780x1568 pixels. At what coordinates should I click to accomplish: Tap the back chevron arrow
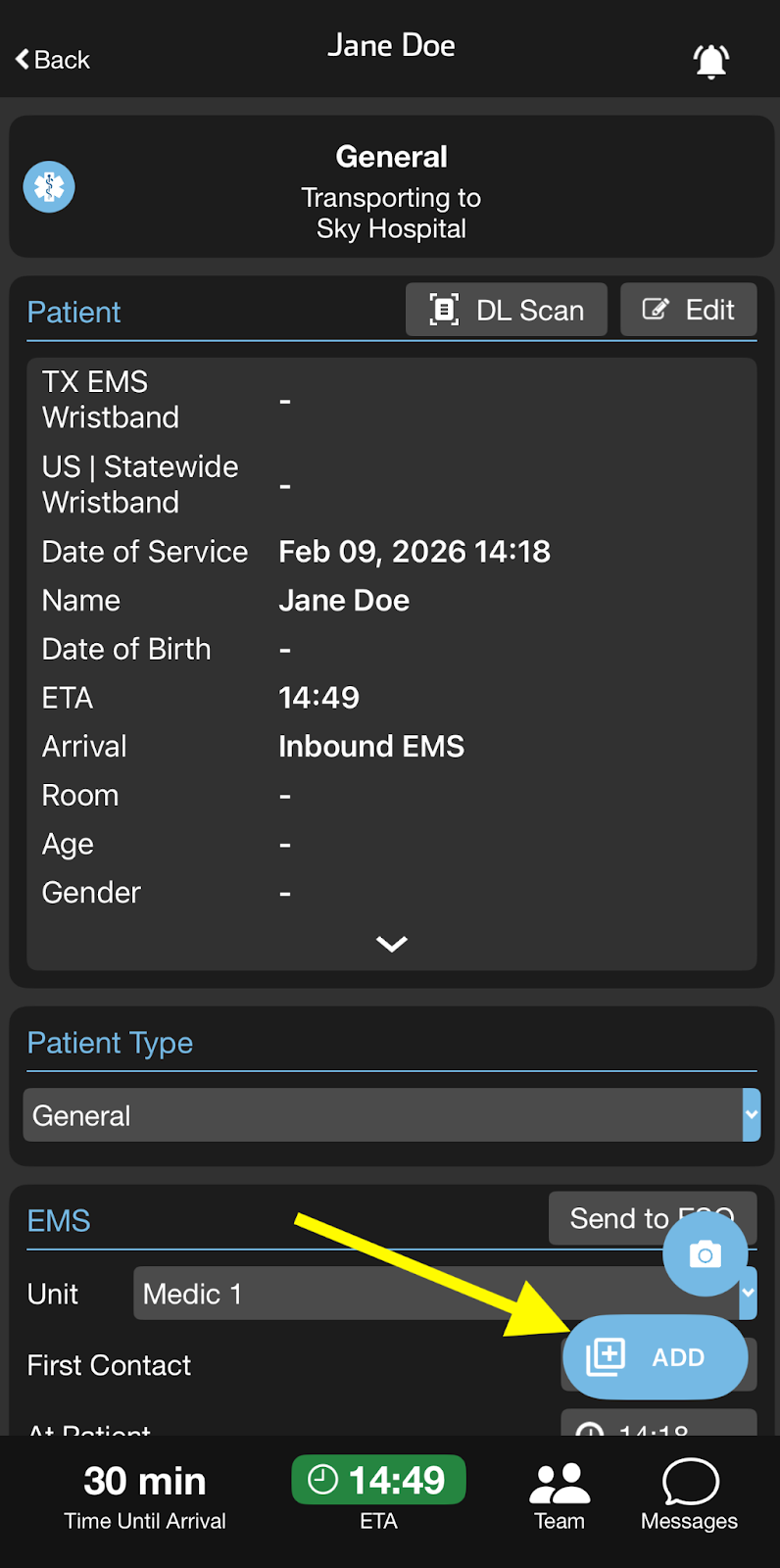pyautogui.click(x=24, y=60)
